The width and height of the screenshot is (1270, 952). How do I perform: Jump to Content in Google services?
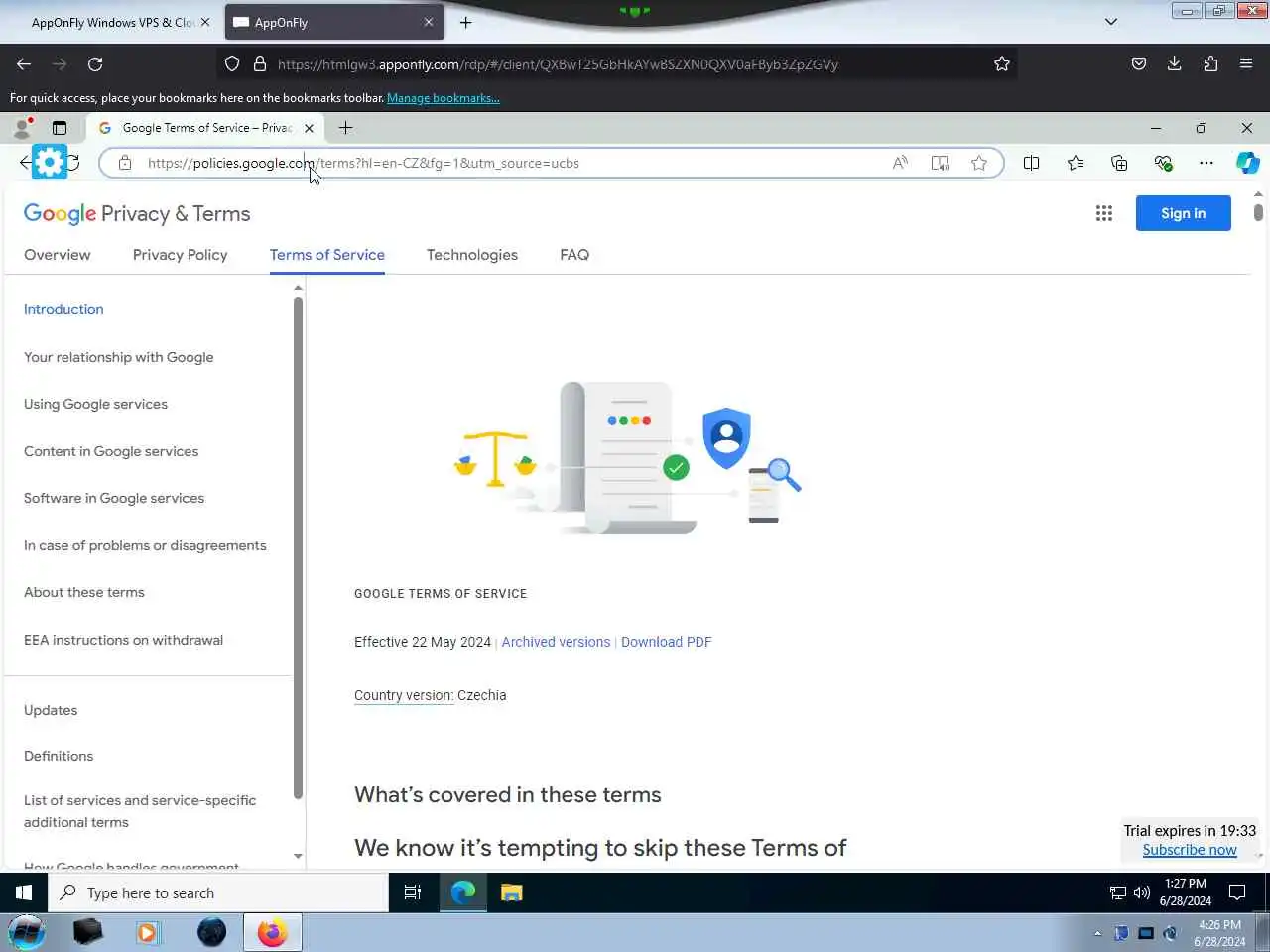point(111,451)
